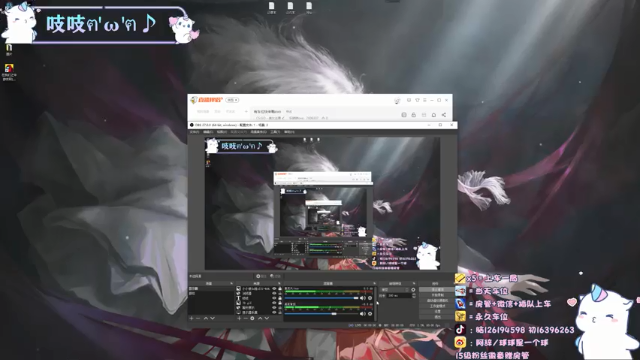Mute the upper audio mixer channel
640x360 pixels.
point(363,298)
